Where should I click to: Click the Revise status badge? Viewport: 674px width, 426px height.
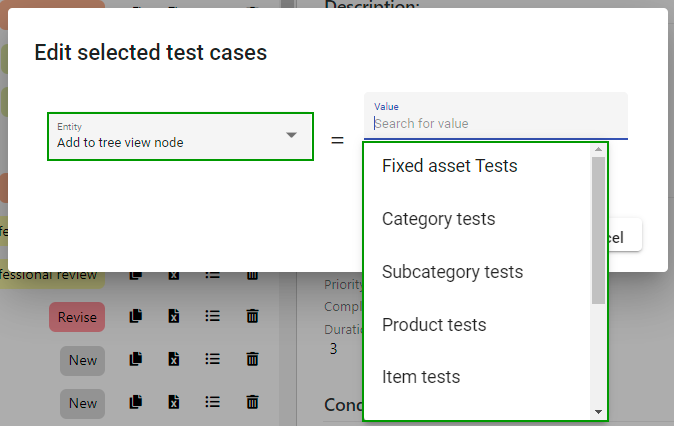(x=77, y=317)
